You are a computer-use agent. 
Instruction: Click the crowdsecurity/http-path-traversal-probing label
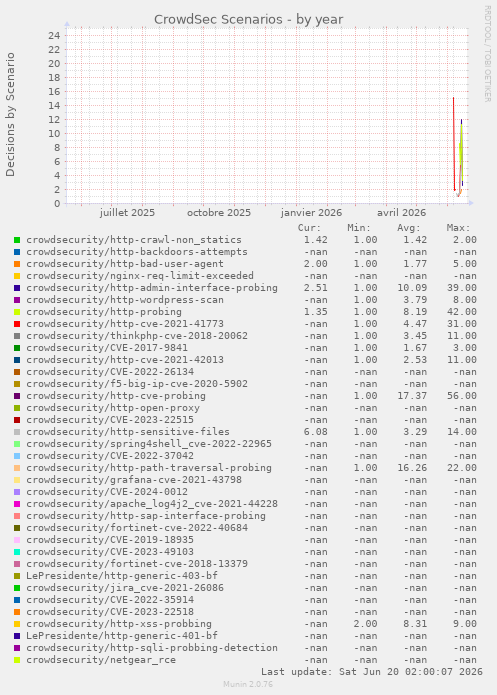coord(149,468)
